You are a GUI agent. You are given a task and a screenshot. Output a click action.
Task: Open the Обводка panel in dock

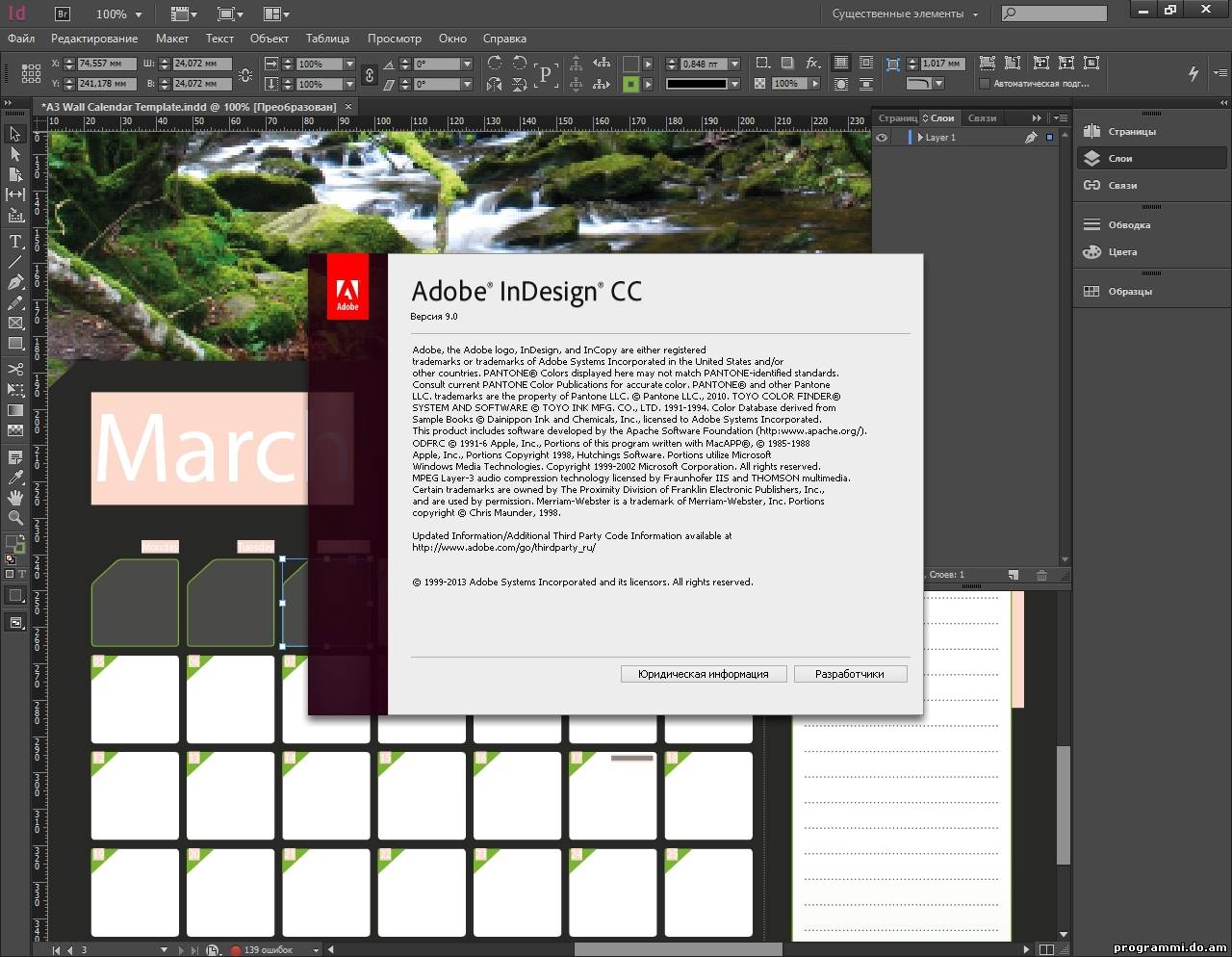tap(1151, 225)
